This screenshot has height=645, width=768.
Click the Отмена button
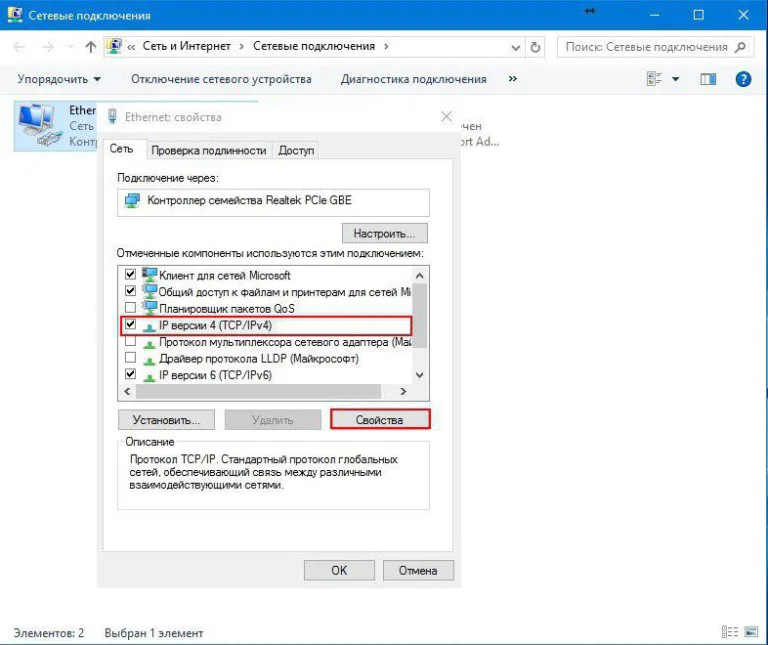pyautogui.click(x=418, y=571)
